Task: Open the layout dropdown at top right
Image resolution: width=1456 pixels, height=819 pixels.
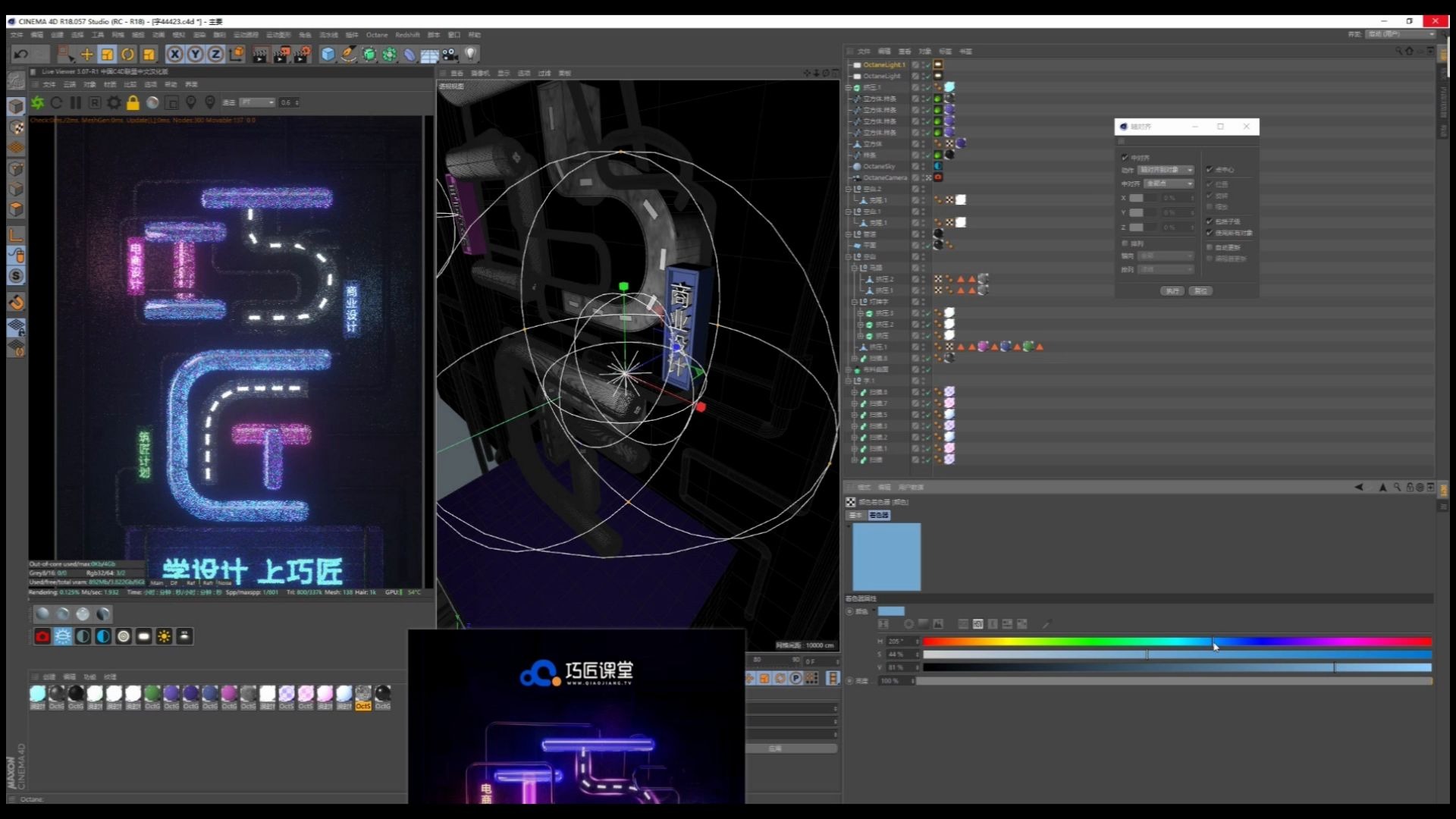Action: point(1400,34)
